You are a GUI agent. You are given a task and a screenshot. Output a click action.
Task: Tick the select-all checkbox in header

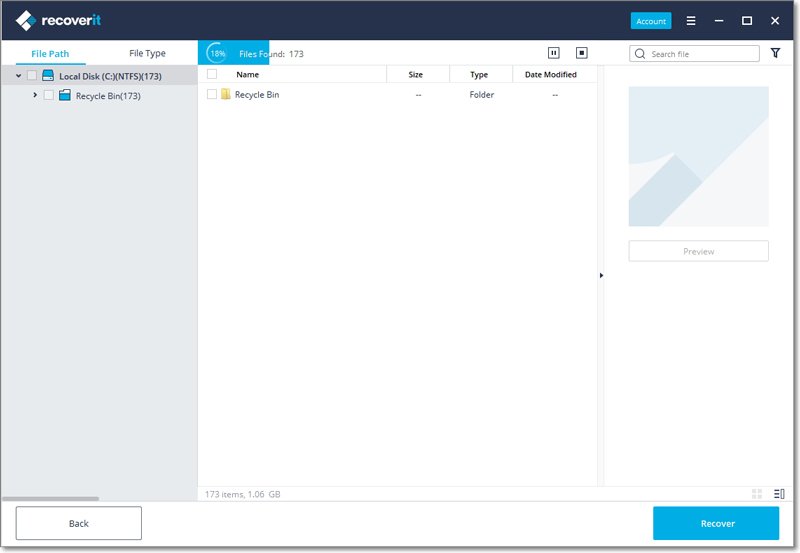tap(212, 74)
